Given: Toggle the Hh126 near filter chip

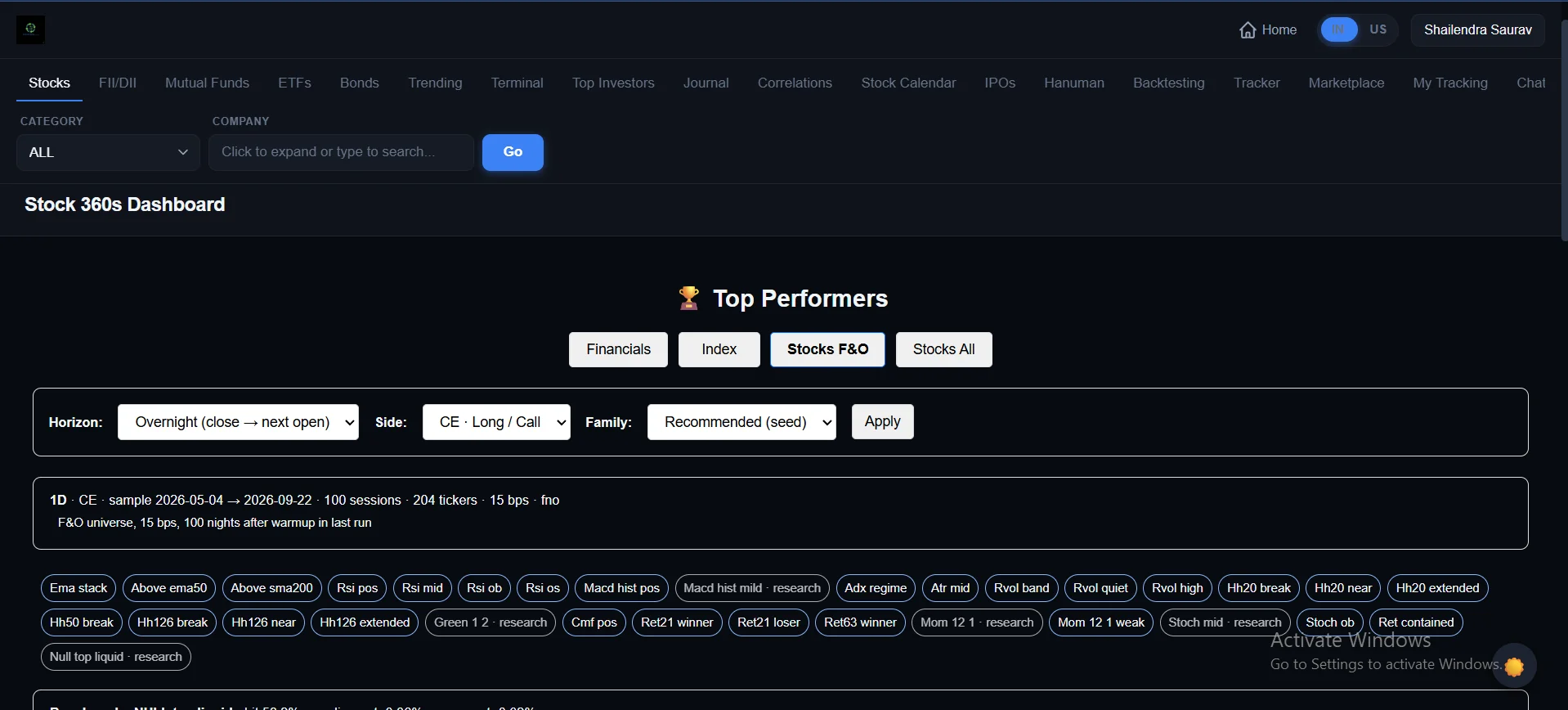Looking at the screenshot, I should click(263, 622).
